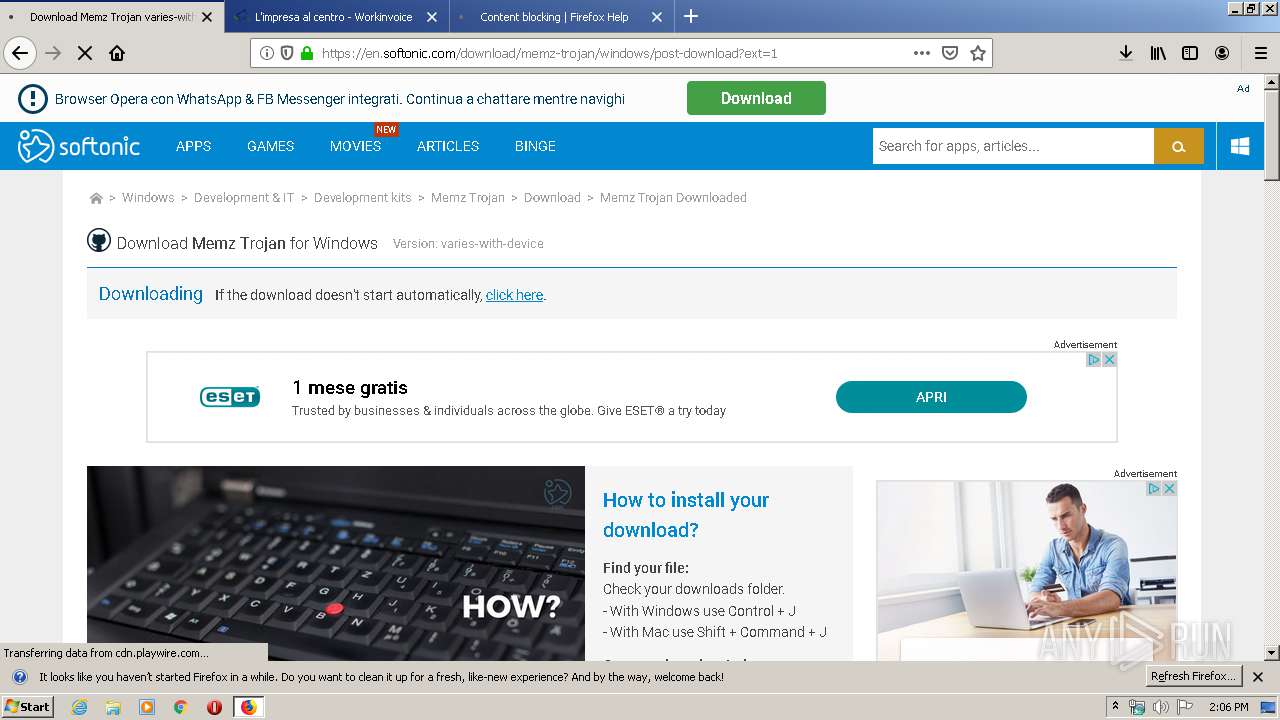Dismiss the Firefox refresh notification bar
This screenshot has width=1280, height=720.
[x=1258, y=677]
